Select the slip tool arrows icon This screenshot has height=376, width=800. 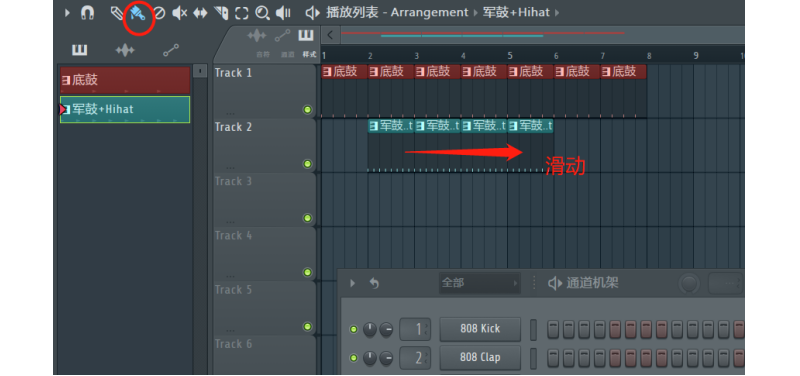coord(200,13)
